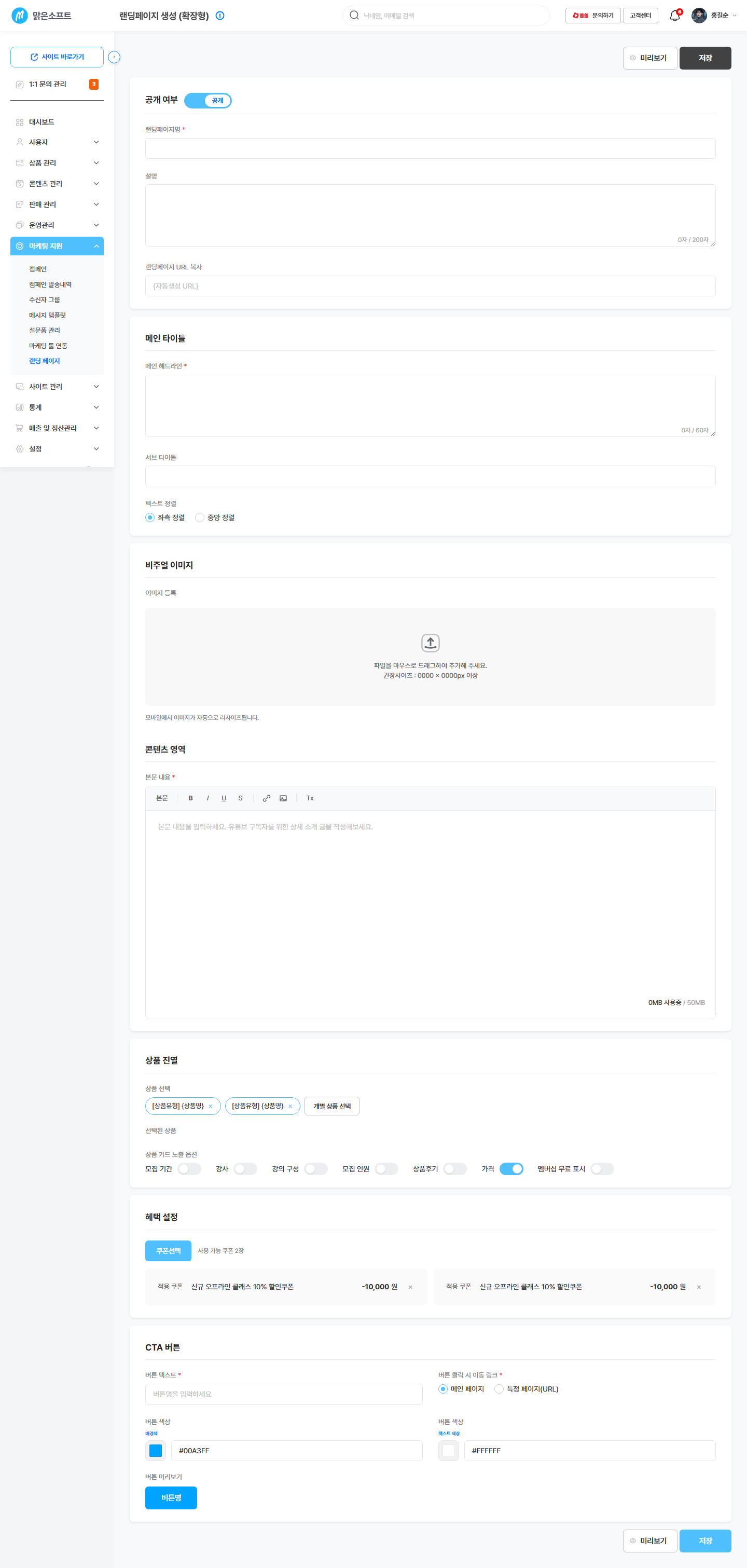747x1568 pixels.
Task: Remove the first 상품 chip with its x
Action: click(x=211, y=1106)
